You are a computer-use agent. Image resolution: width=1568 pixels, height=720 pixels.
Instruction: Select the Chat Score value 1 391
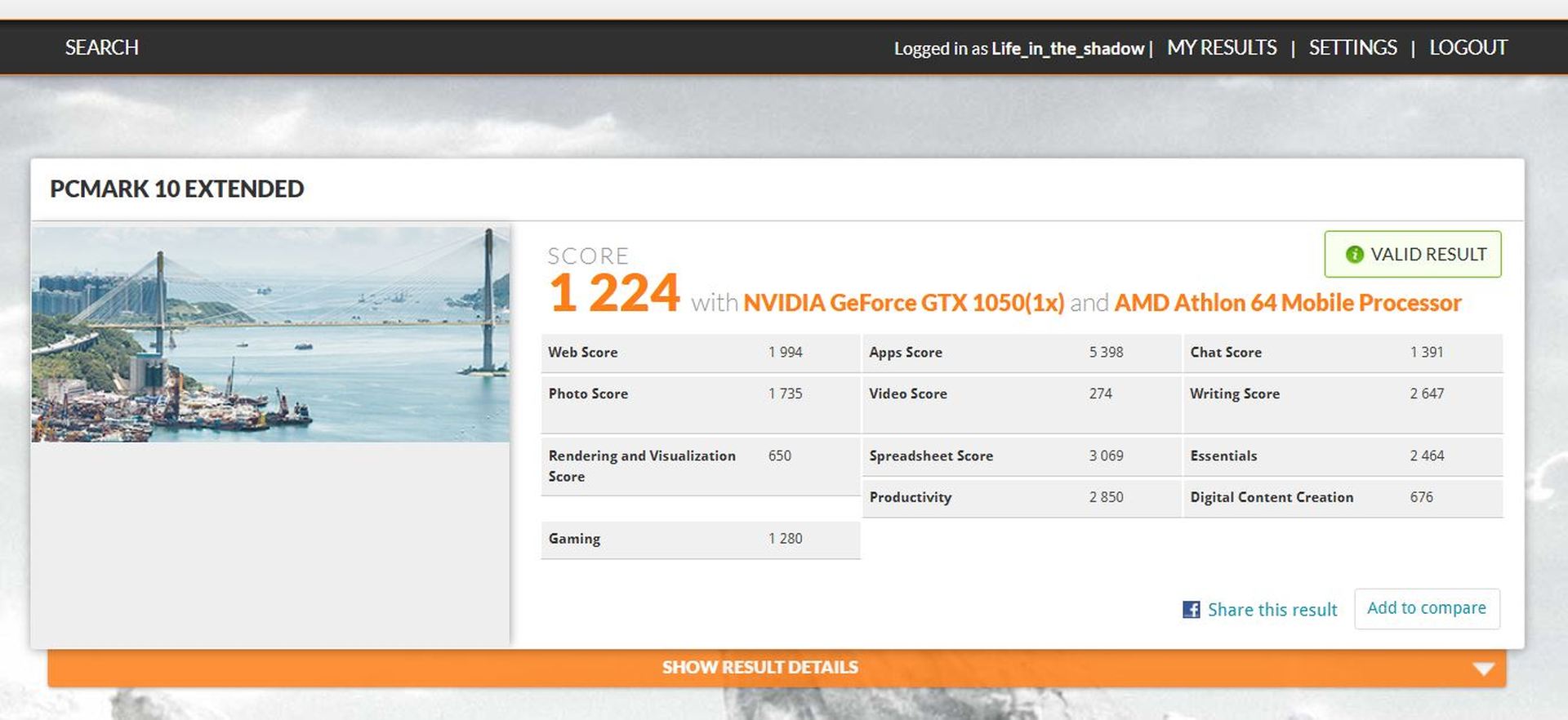click(x=1428, y=353)
